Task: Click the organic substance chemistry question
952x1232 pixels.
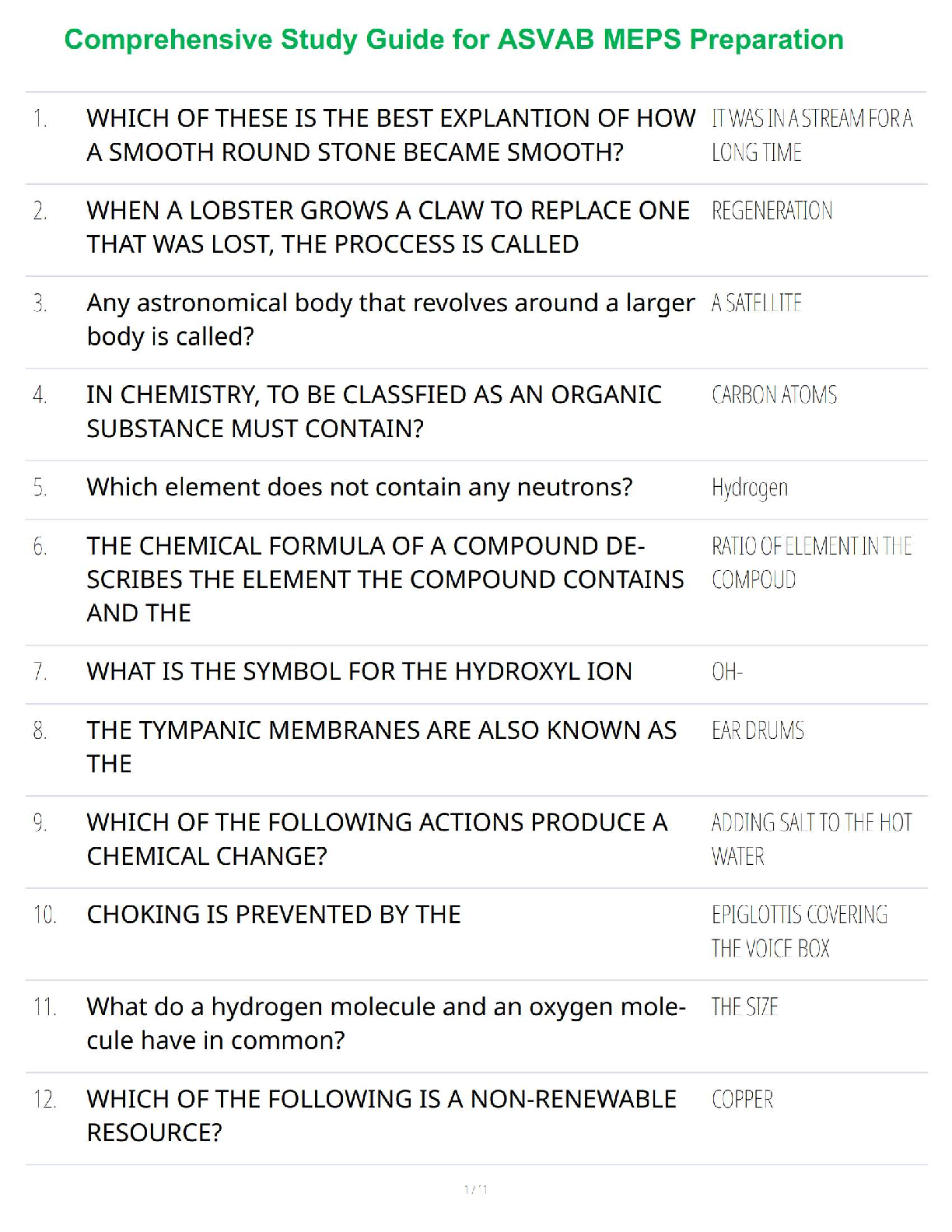Action: click(x=373, y=411)
